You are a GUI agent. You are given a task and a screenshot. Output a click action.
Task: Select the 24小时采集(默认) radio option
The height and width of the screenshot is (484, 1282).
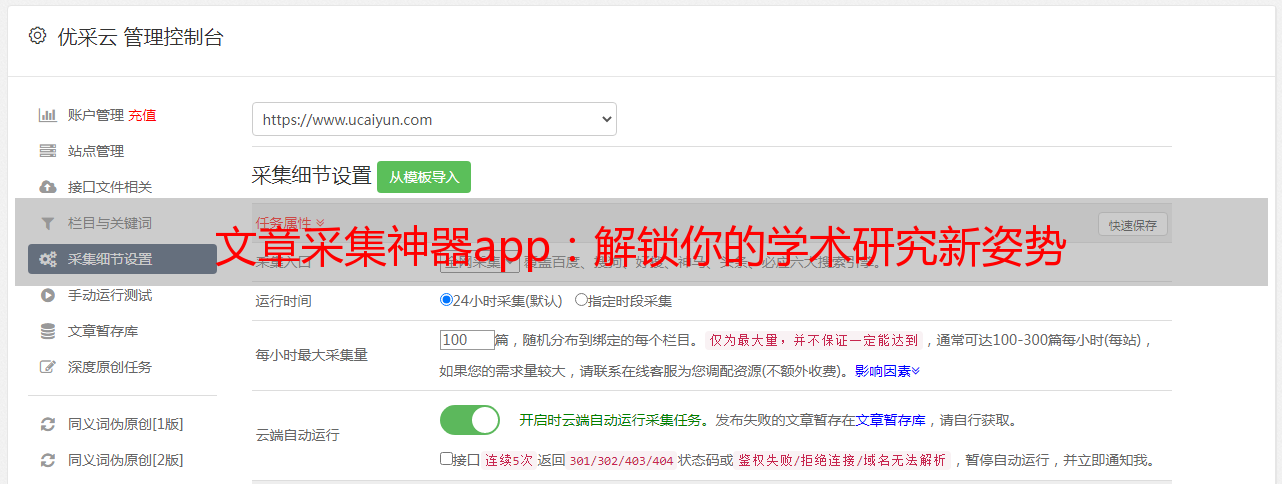[x=446, y=300]
